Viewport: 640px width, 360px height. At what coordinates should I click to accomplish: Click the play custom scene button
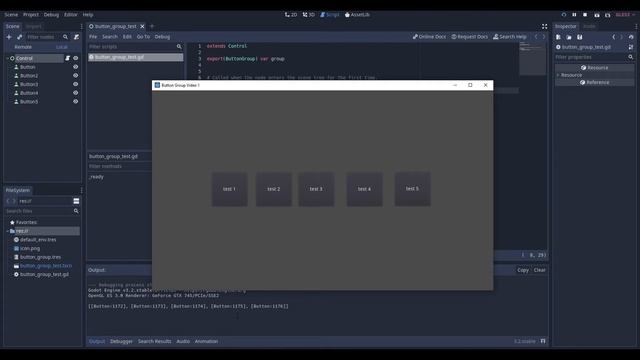607,15
